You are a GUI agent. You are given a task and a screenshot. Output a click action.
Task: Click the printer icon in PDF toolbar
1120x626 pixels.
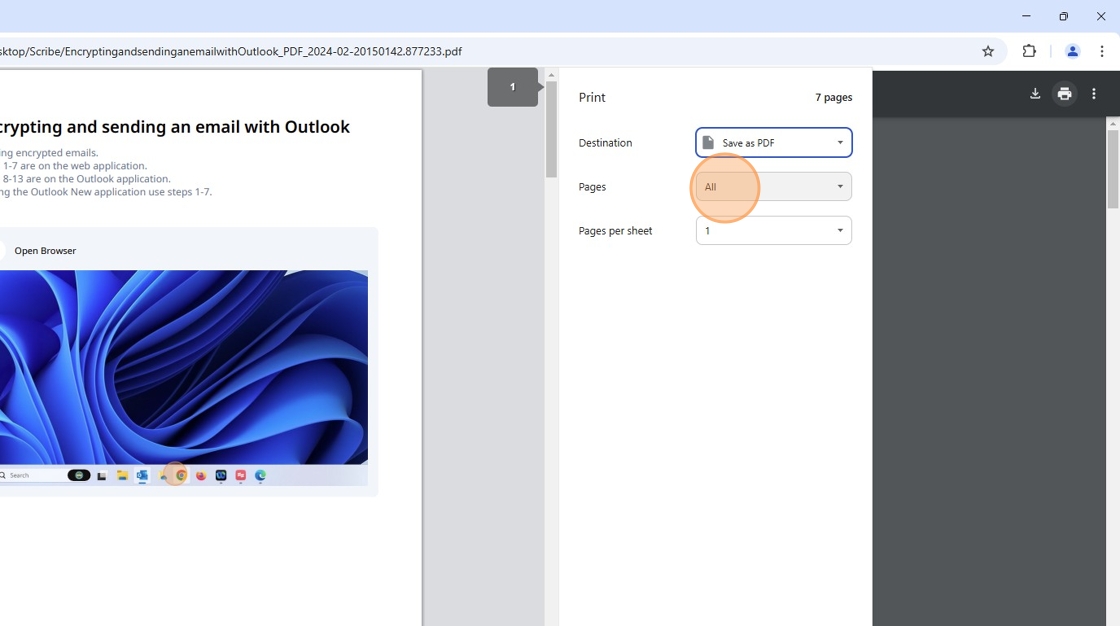[x=1064, y=94]
